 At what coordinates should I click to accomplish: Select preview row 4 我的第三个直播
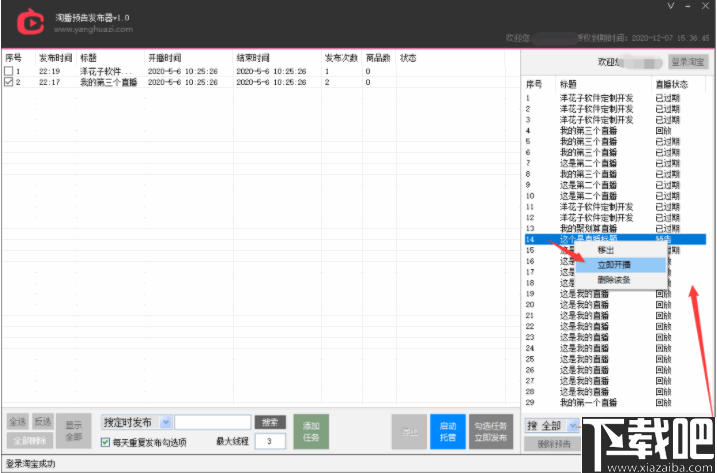(615, 130)
